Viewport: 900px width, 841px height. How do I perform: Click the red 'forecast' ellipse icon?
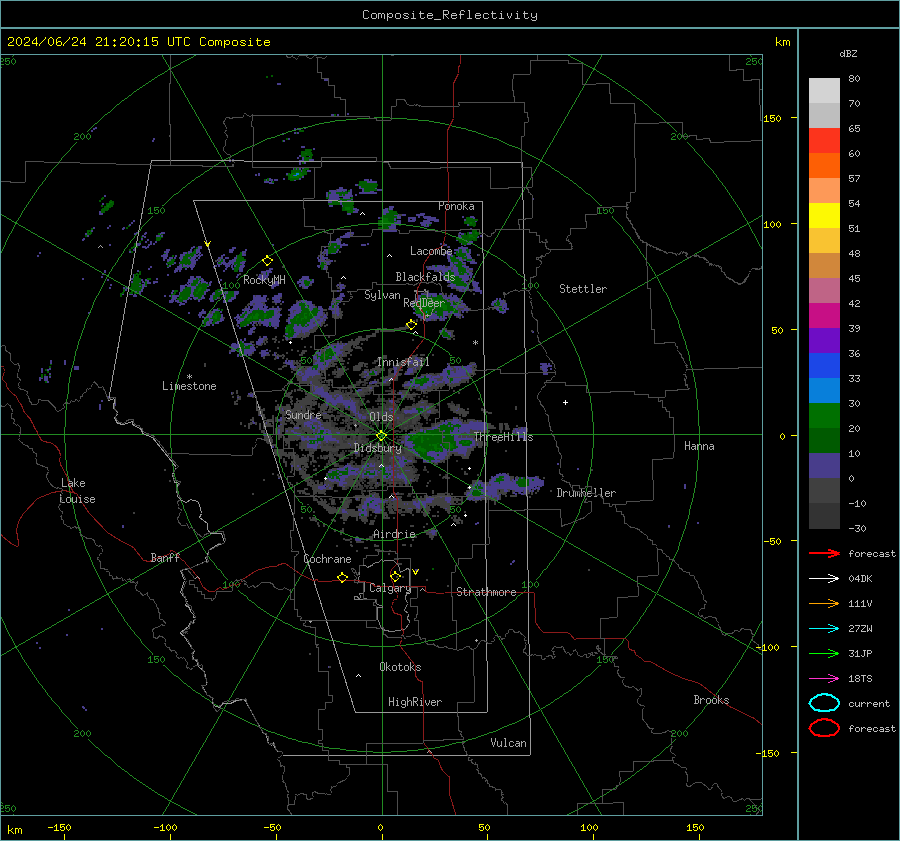pos(824,728)
